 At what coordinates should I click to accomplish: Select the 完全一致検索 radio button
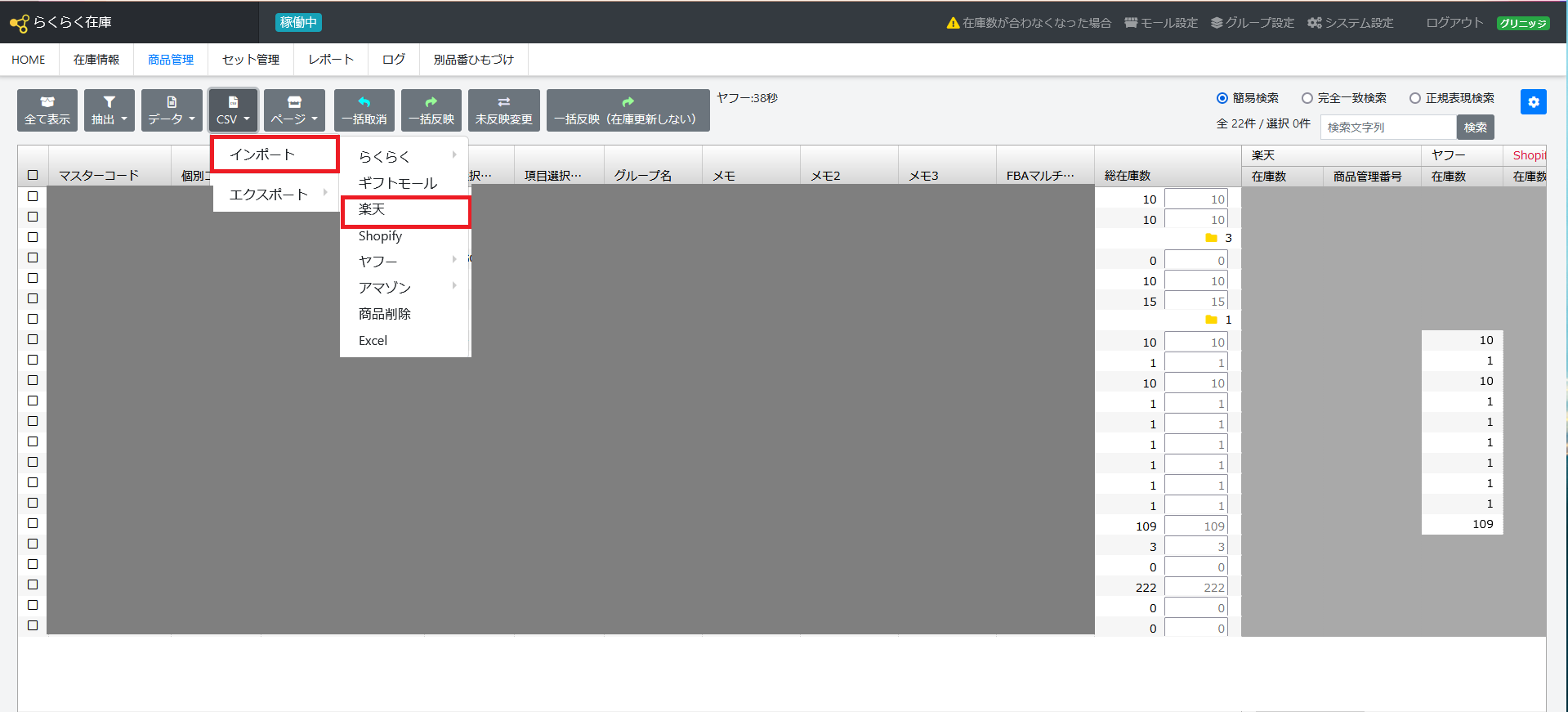[1307, 98]
